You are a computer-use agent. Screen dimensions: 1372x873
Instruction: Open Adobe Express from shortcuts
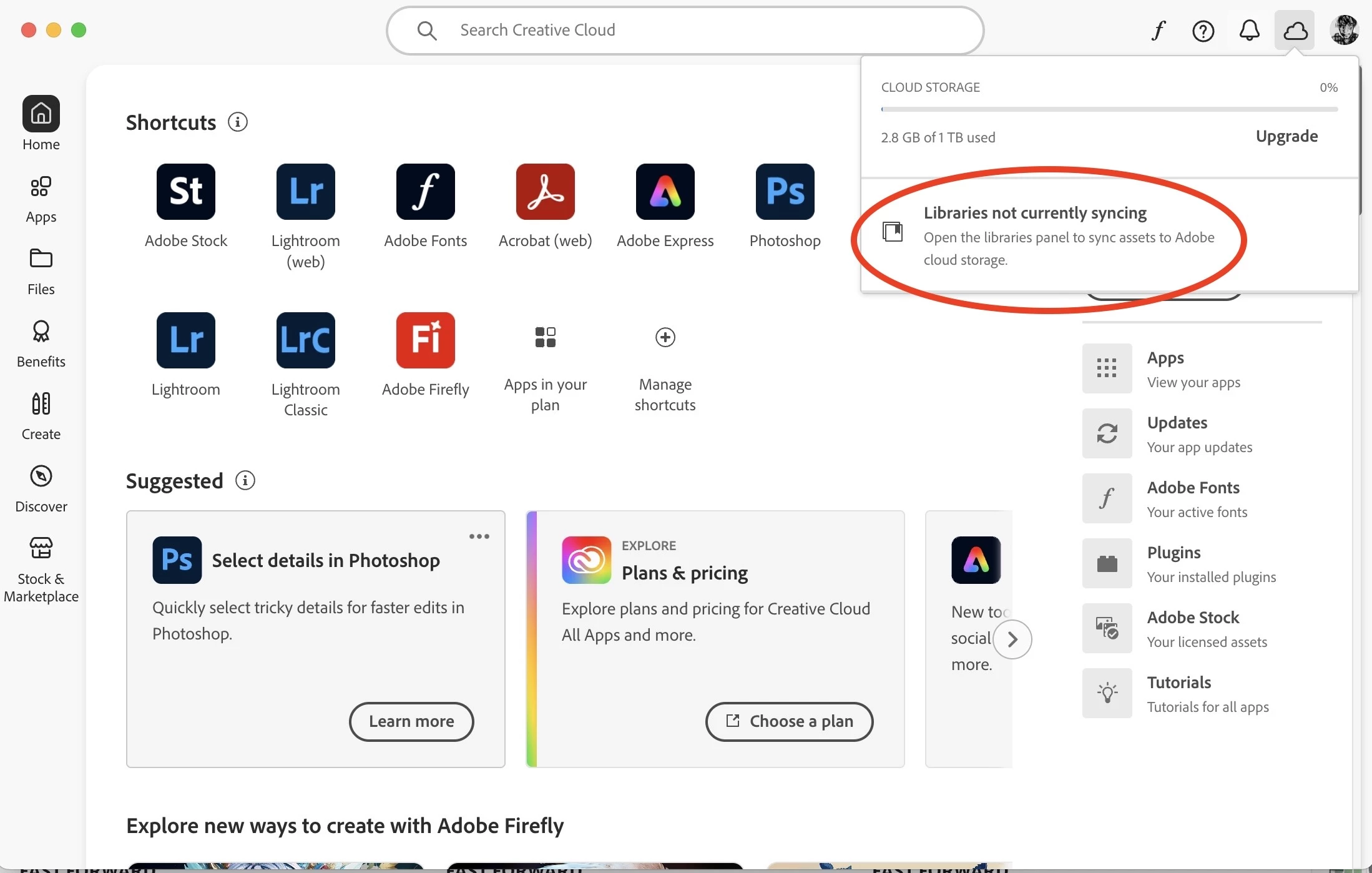pos(665,192)
